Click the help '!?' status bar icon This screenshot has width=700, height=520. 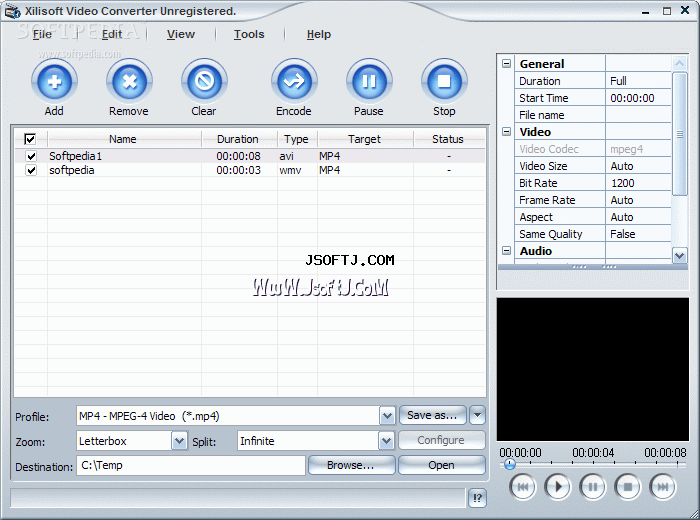click(x=477, y=498)
